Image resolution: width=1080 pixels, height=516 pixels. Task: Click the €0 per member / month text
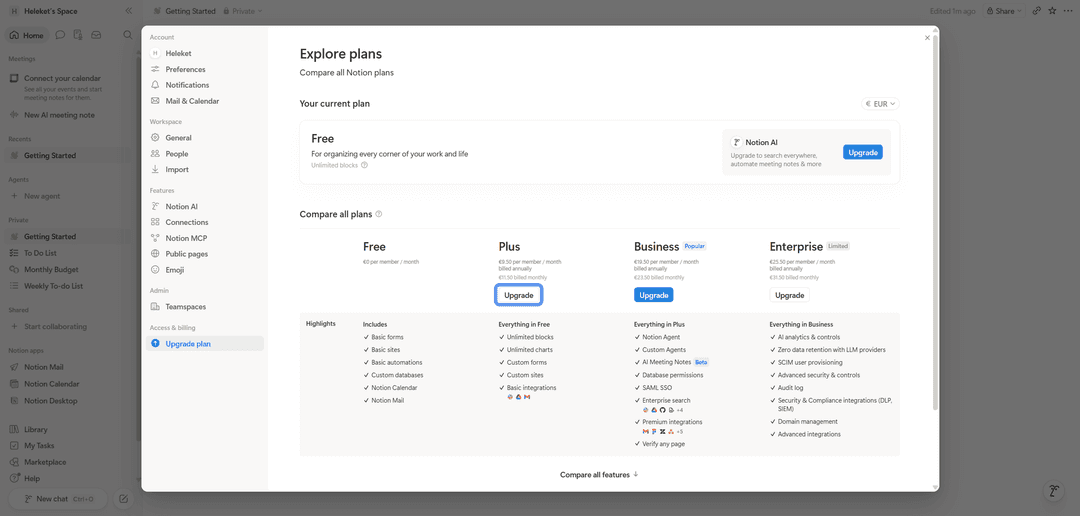point(391,262)
